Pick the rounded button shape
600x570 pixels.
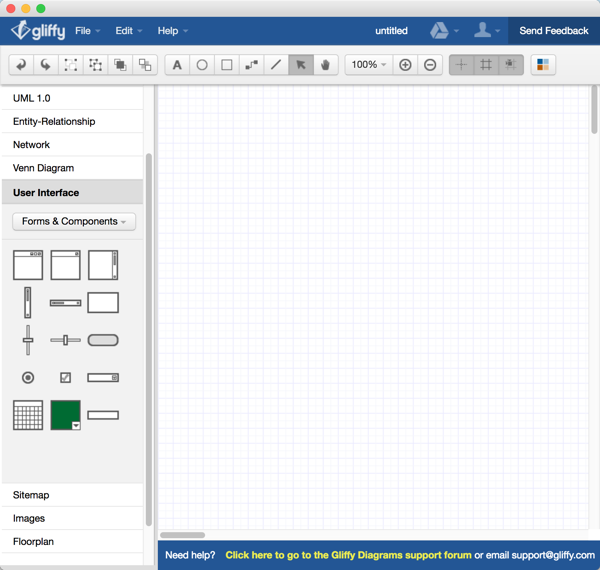103,340
